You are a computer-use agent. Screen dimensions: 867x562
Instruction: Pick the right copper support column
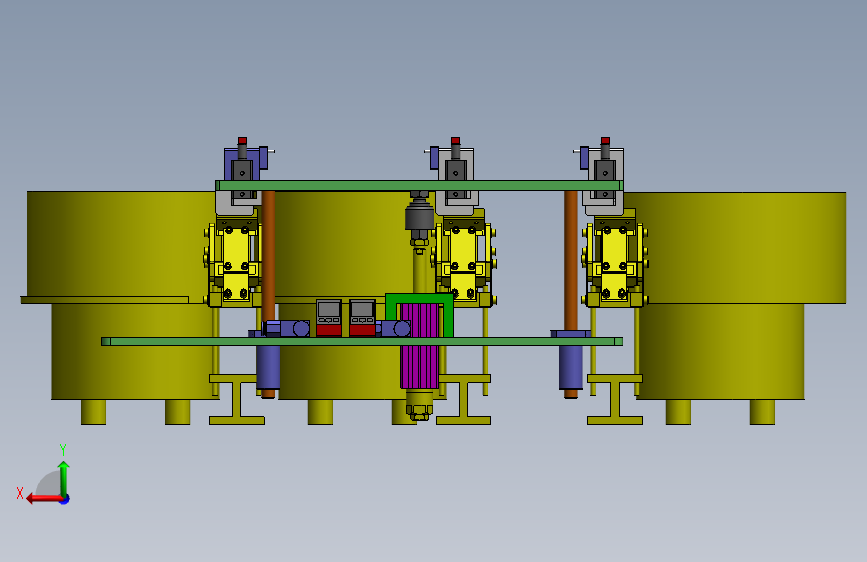pos(571,260)
